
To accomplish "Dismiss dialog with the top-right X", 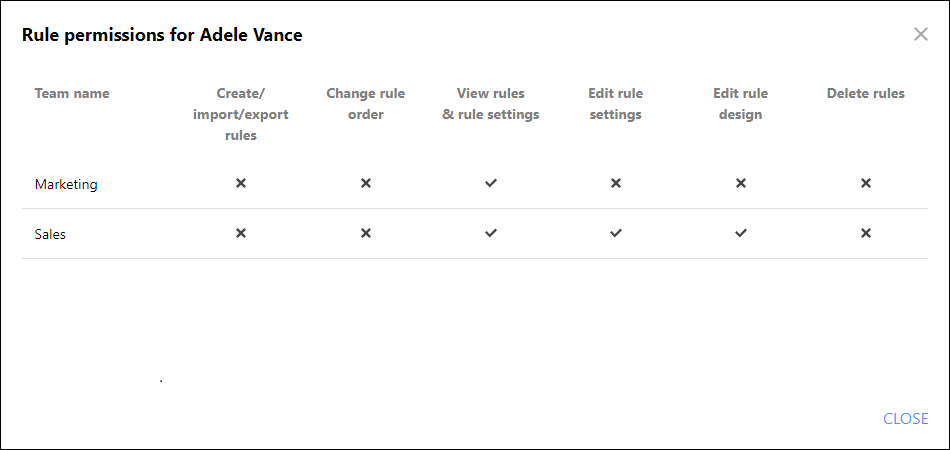I will tap(920, 35).
